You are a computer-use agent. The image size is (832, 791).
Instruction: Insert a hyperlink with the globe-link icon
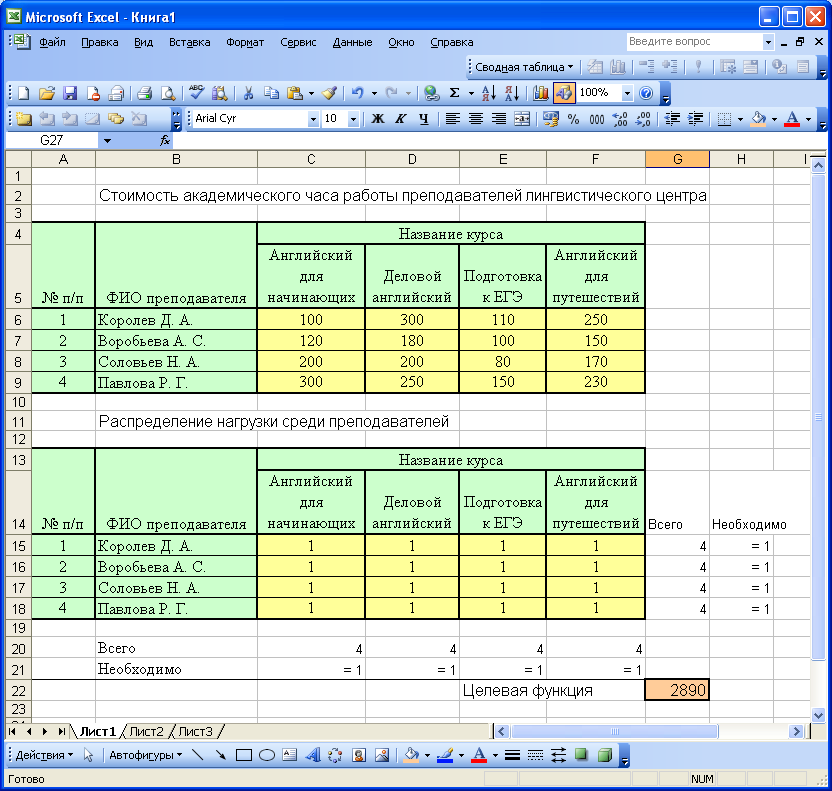click(431, 93)
